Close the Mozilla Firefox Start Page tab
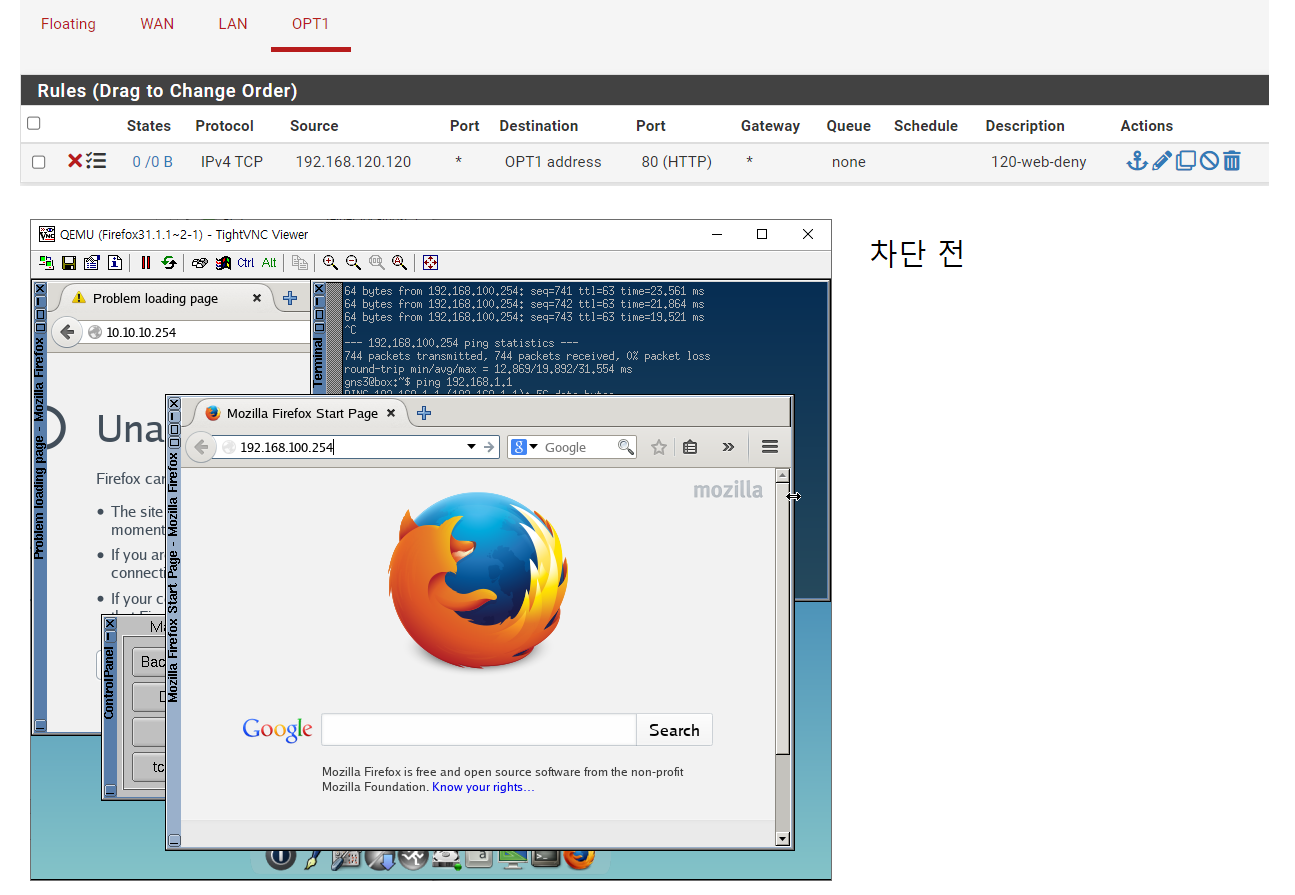This screenshot has width=1295, height=895. [391, 413]
